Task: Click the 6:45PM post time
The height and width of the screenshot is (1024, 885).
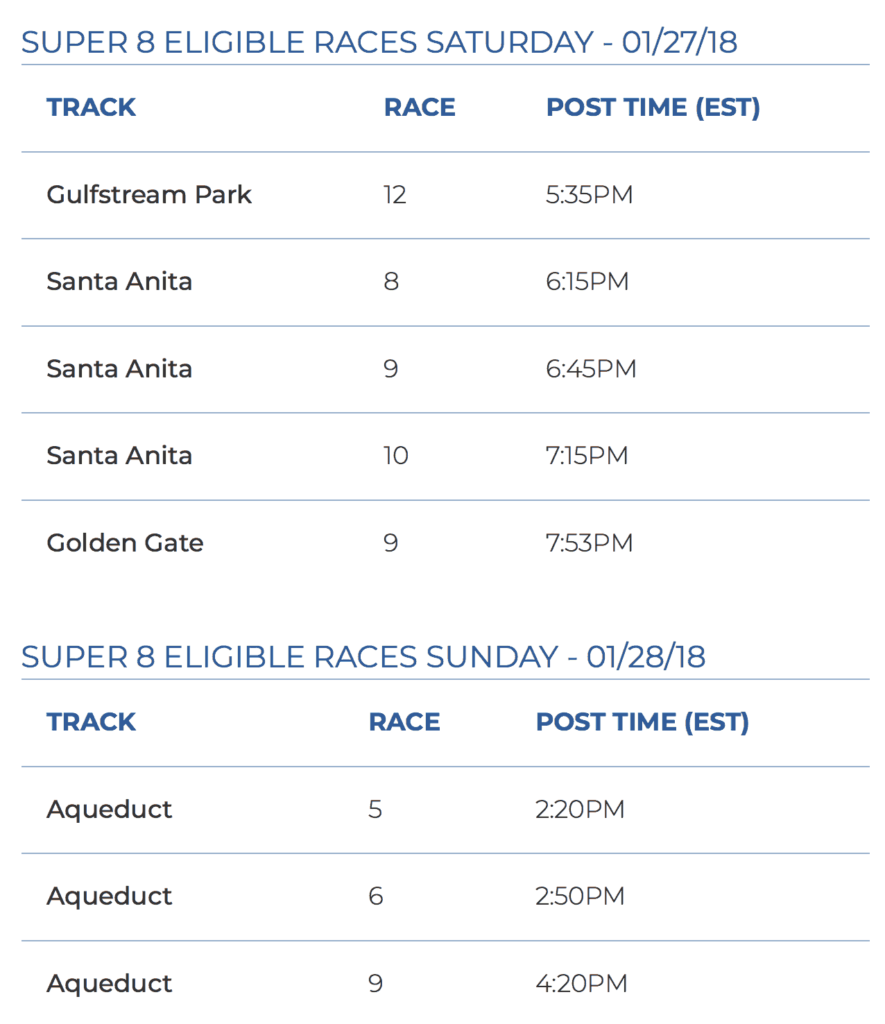Action: (x=591, y=369)
